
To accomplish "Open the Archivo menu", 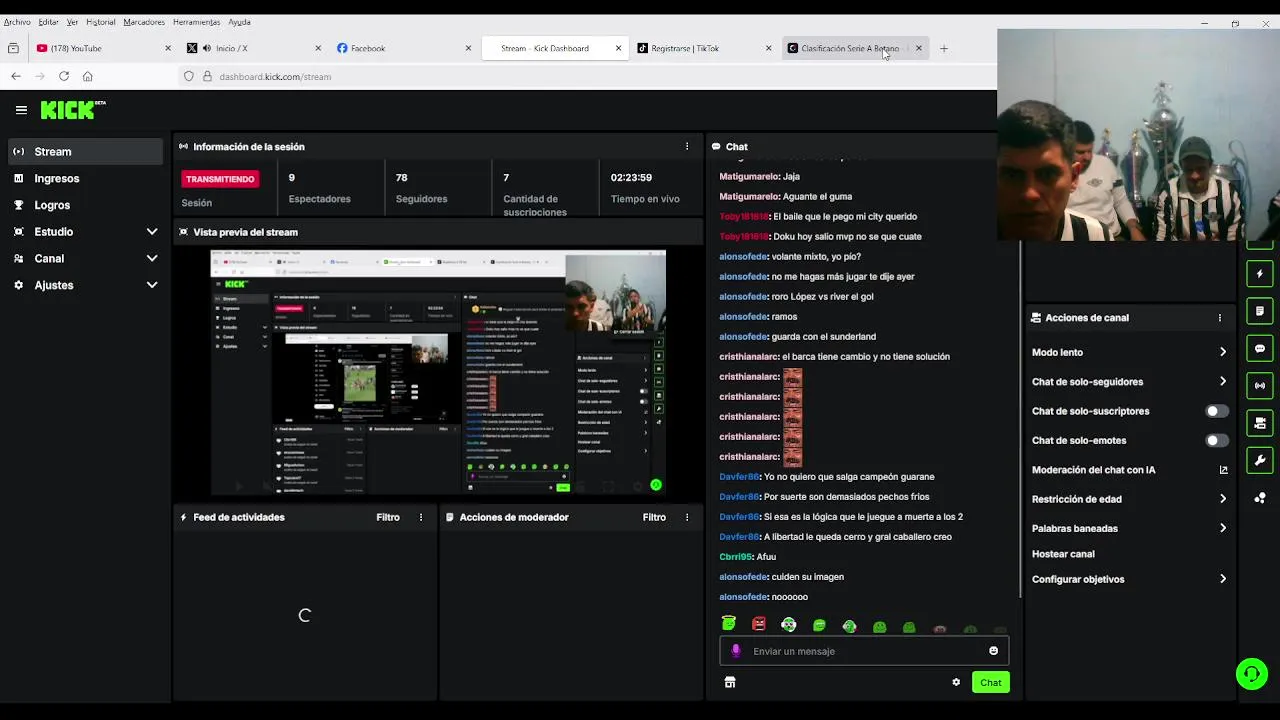I will pos(17,22).
